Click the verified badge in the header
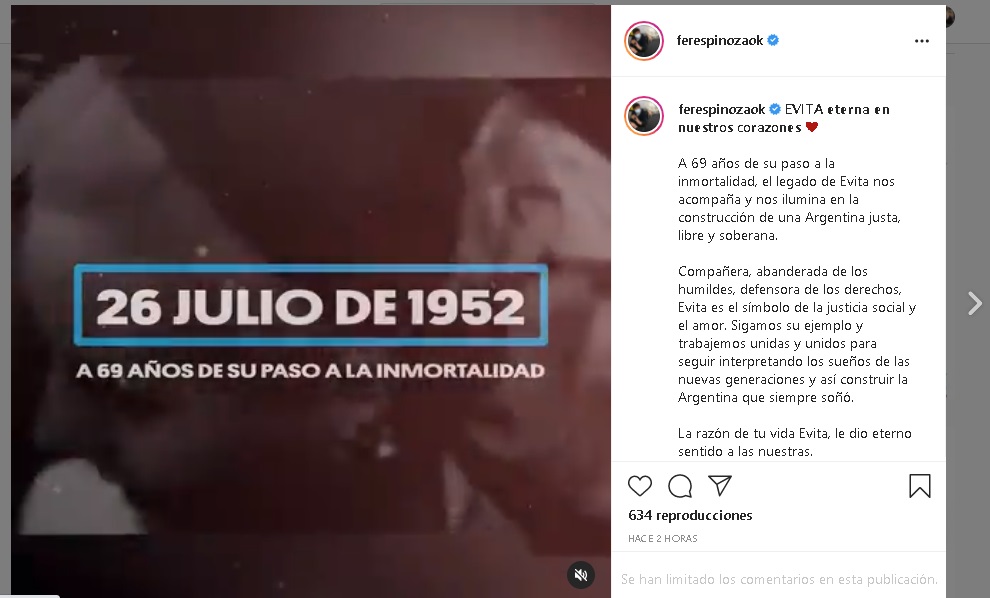 (773, 40)
